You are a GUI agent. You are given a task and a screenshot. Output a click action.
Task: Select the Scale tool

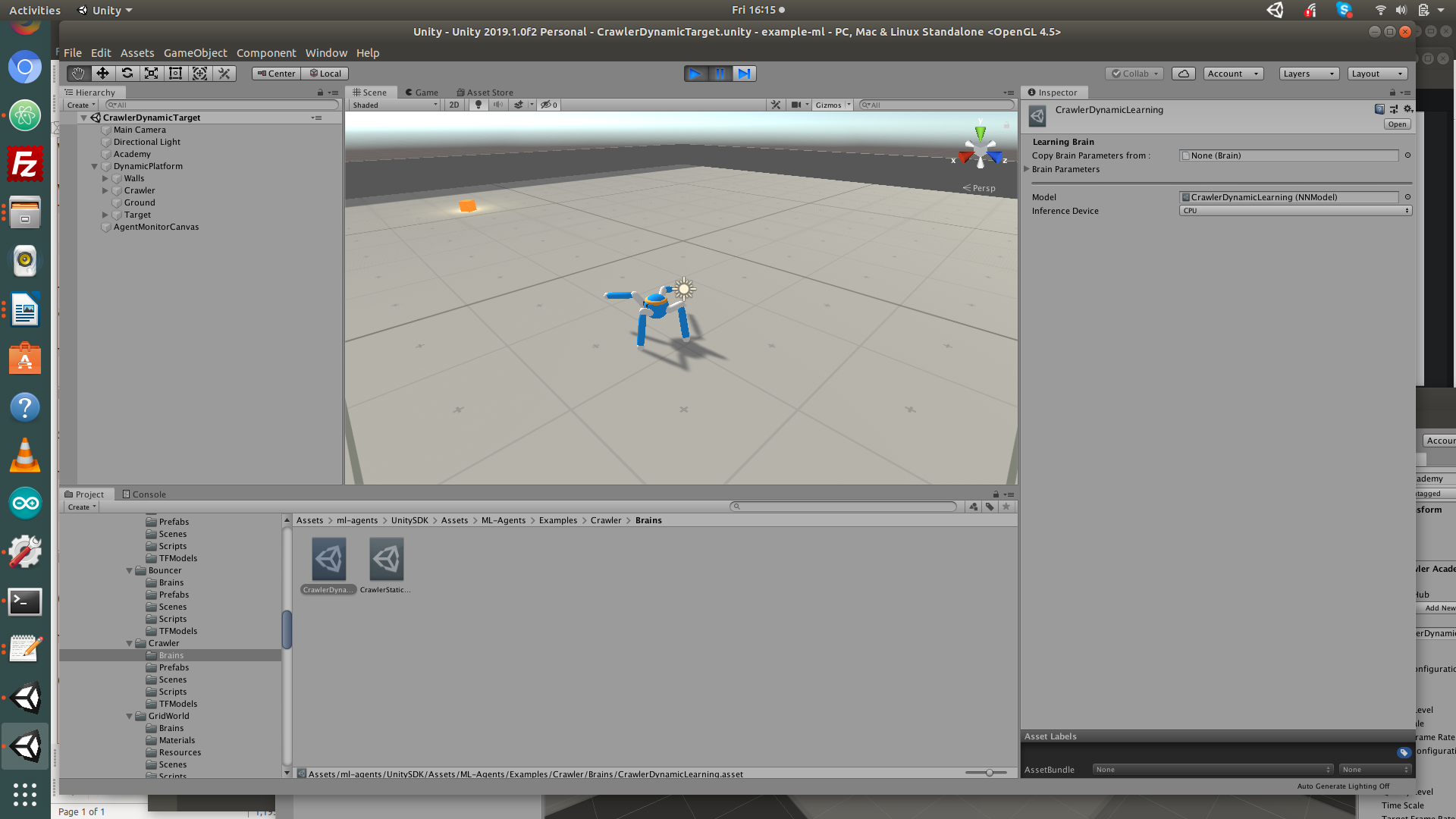pyautogui.click(x=151, y=74)
